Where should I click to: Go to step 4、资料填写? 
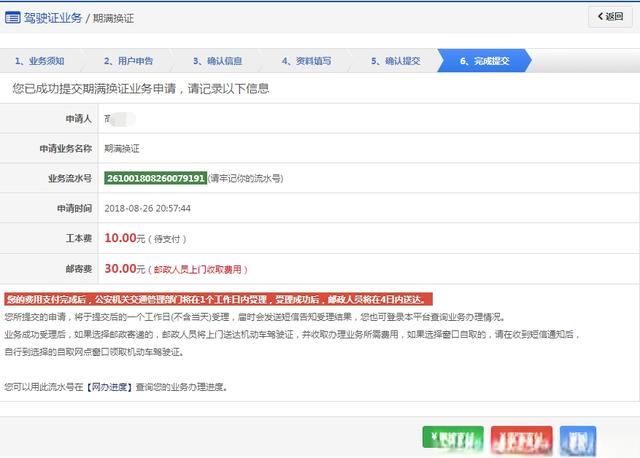click(x=306, y=61)
